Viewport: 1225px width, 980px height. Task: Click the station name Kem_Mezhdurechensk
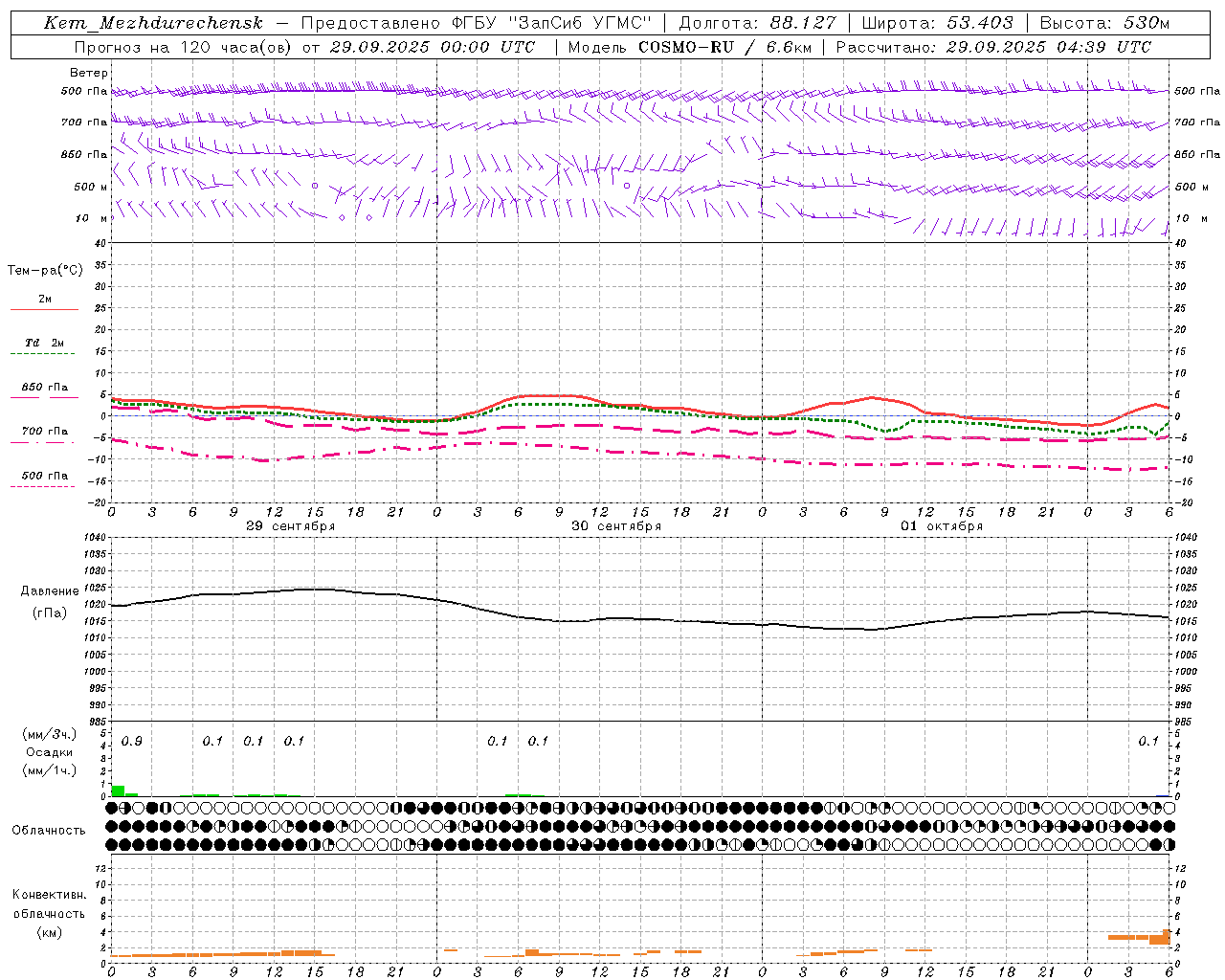point(153,23)
